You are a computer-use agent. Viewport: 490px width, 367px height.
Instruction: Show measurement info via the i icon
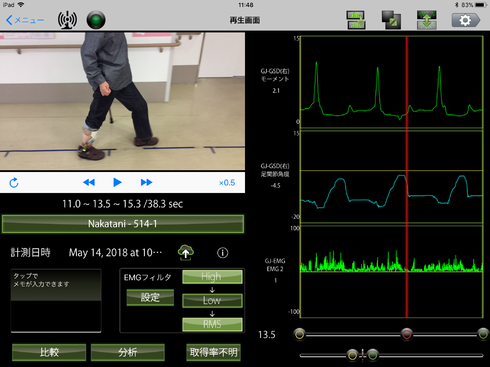pos(223,253)
